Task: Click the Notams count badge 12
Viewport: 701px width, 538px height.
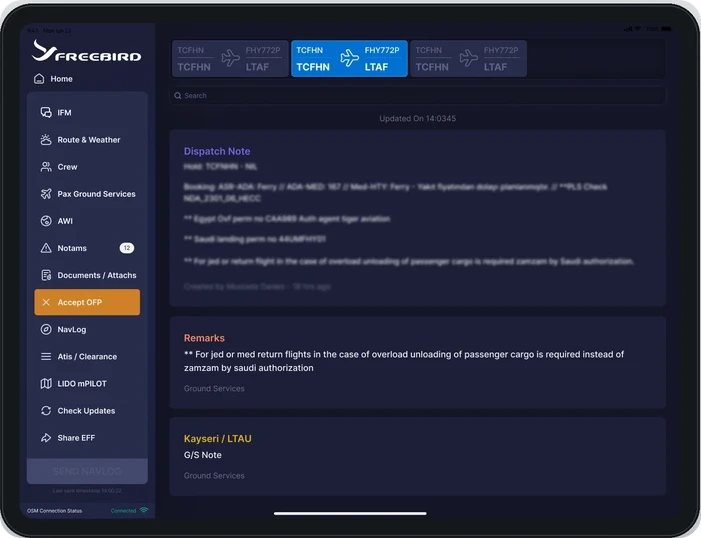Action: click(x=127, y=248)
